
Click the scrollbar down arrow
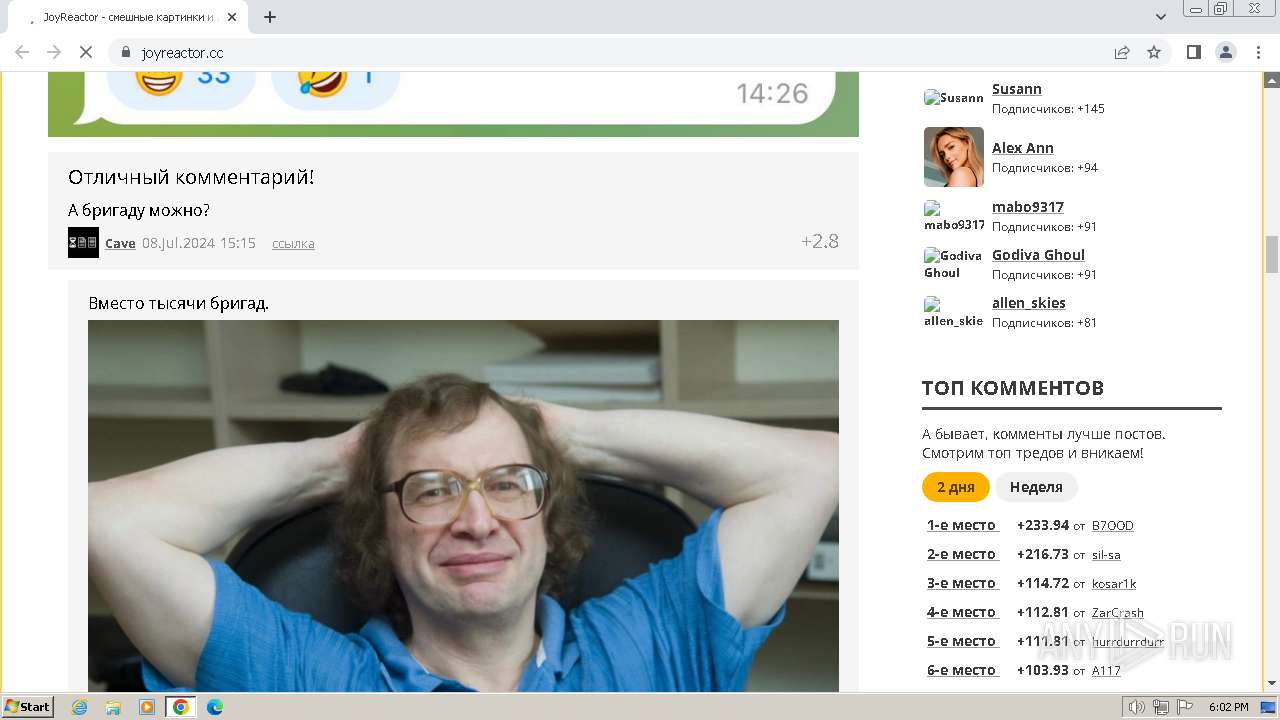pos(1272,683)
